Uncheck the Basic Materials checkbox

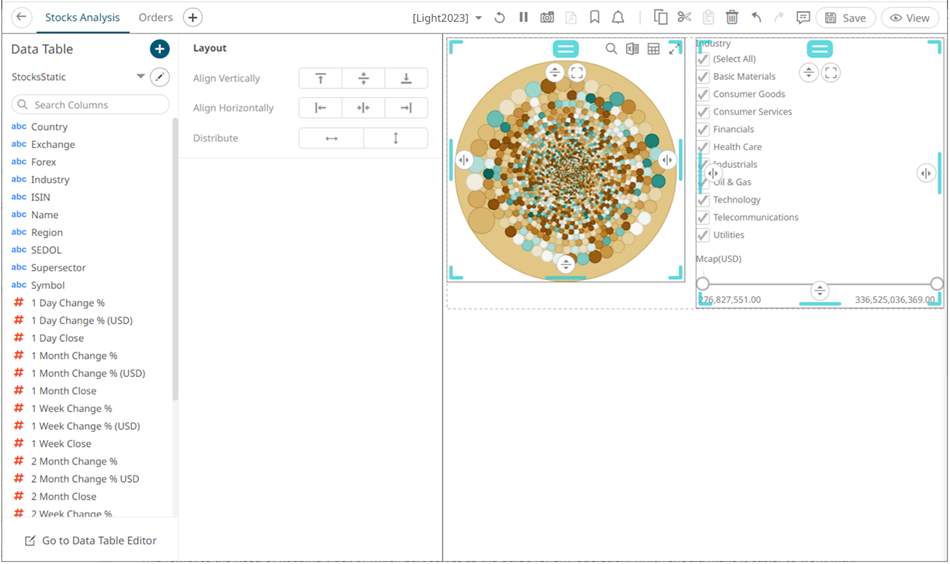[703, 77]
